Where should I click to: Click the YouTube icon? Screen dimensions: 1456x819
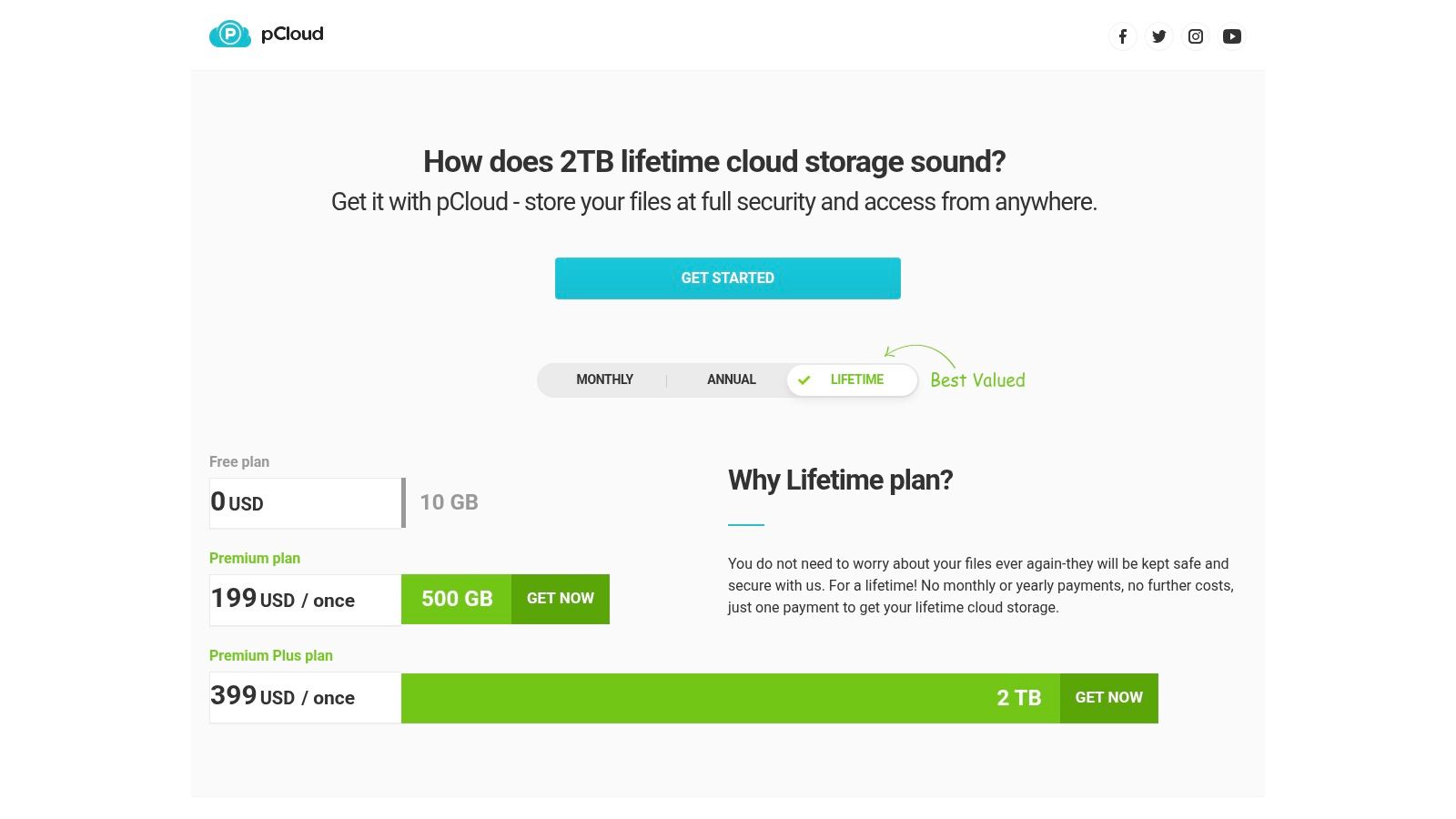click(x=1232, y=36)
